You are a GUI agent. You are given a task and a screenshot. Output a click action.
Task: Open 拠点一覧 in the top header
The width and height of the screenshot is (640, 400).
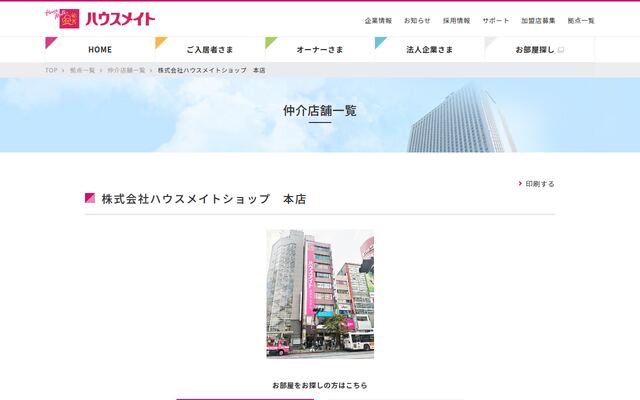click(581, 20)
